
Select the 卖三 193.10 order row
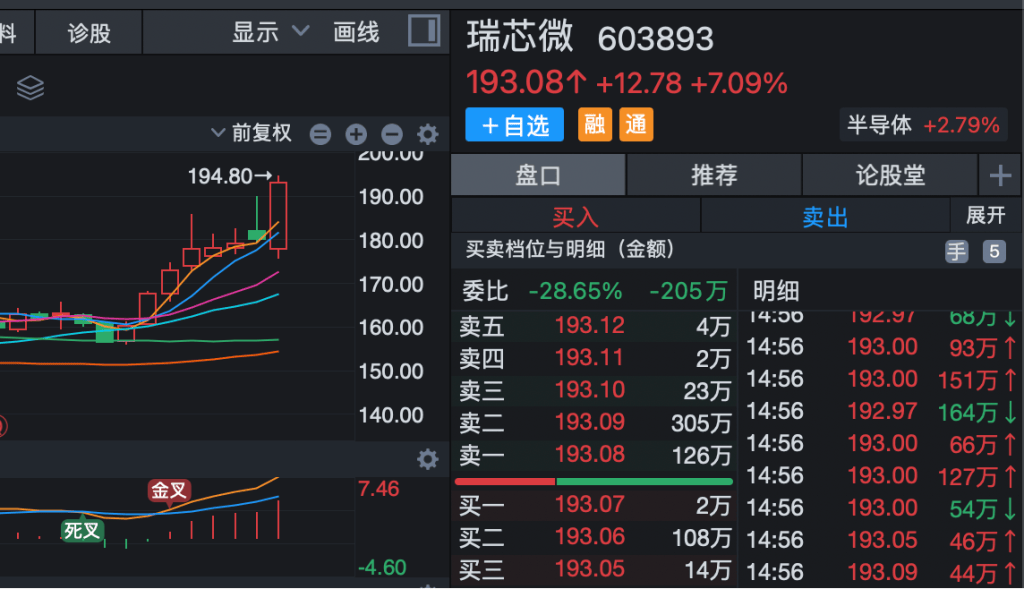click(594, 390)
